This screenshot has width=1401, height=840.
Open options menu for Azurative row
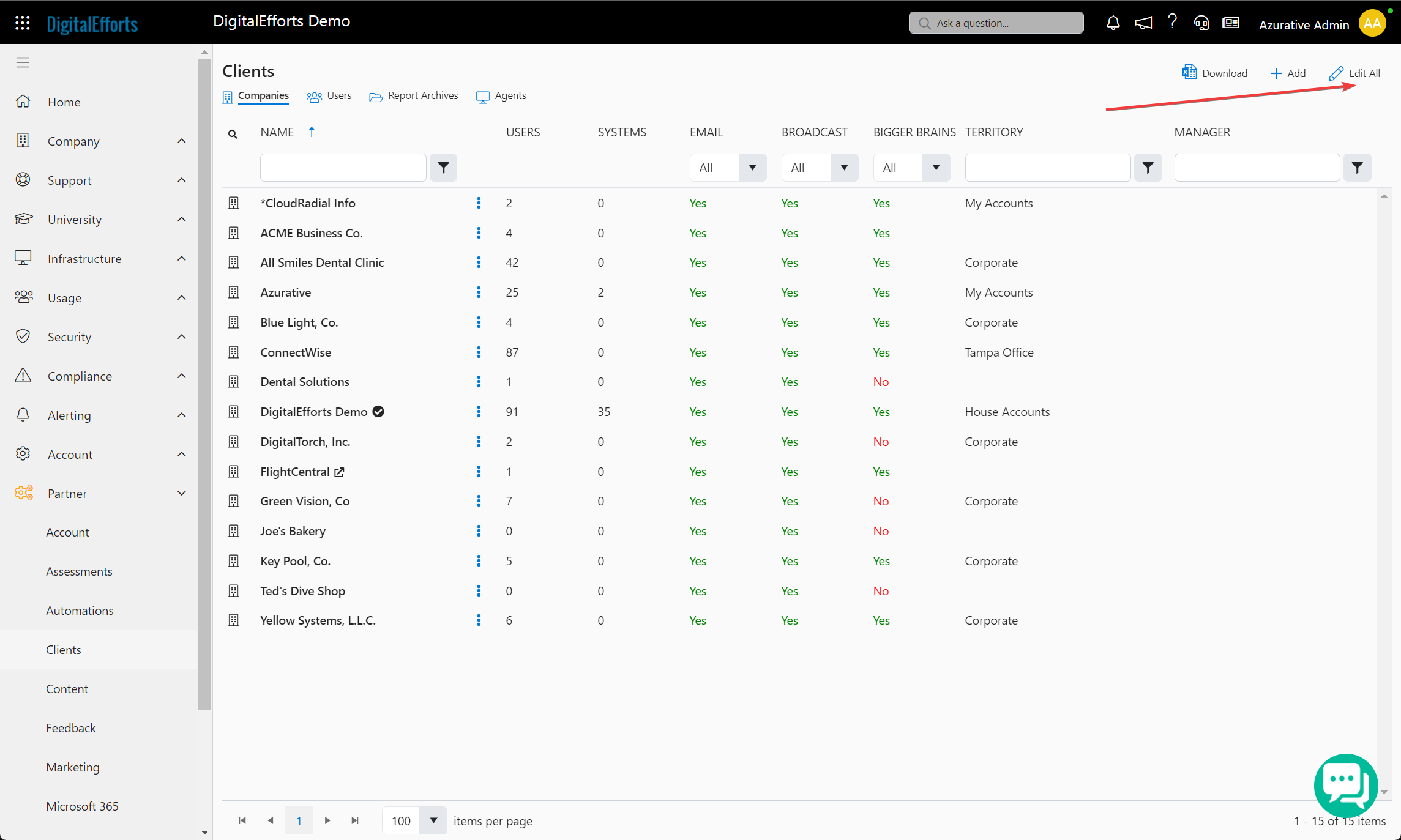click(479, 292)
